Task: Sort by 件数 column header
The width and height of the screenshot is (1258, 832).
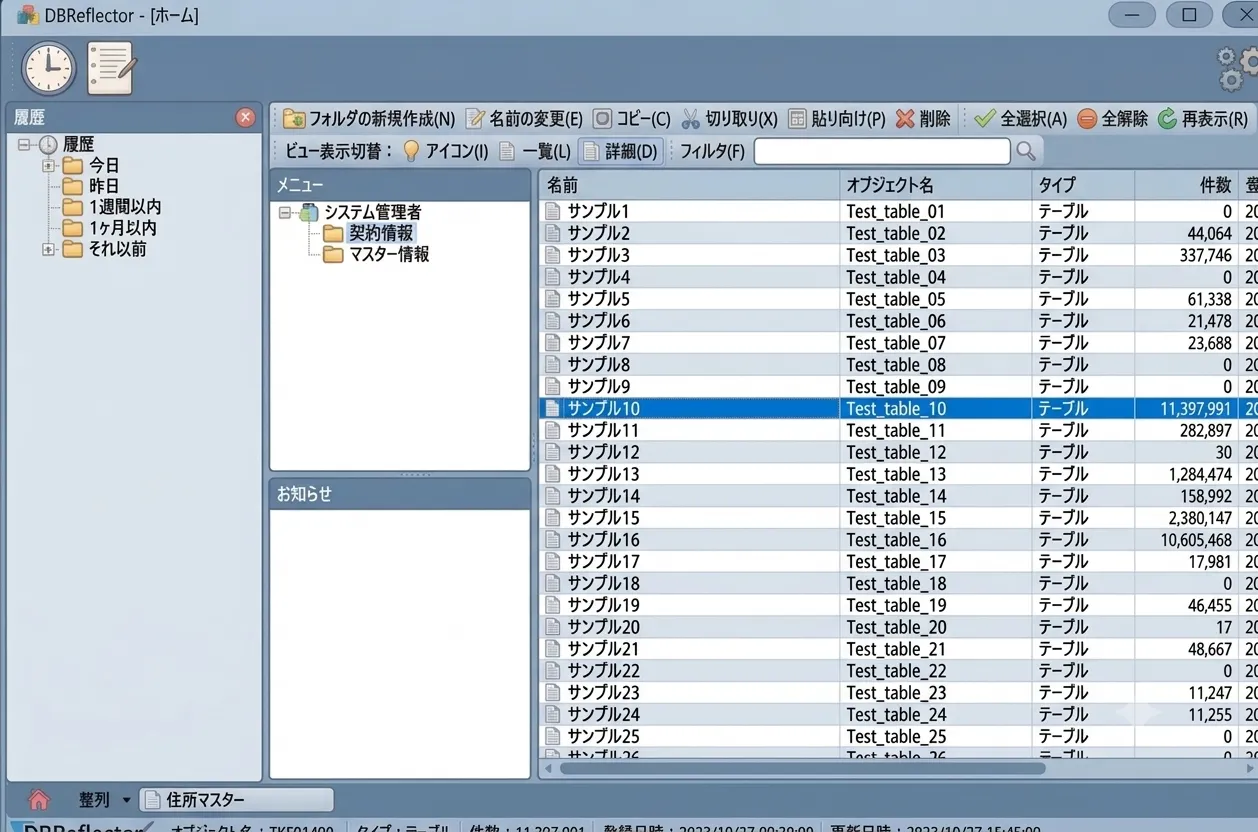Action: pos(1188,185)
